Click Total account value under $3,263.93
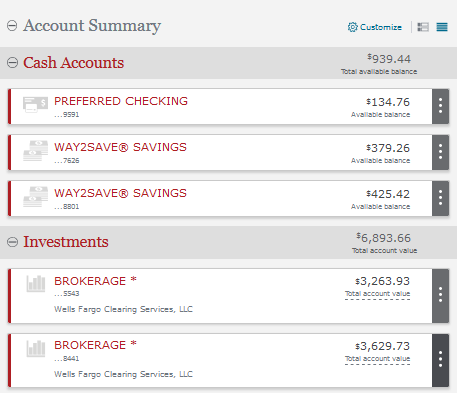 pyautogui.click(x=377, y=294)
